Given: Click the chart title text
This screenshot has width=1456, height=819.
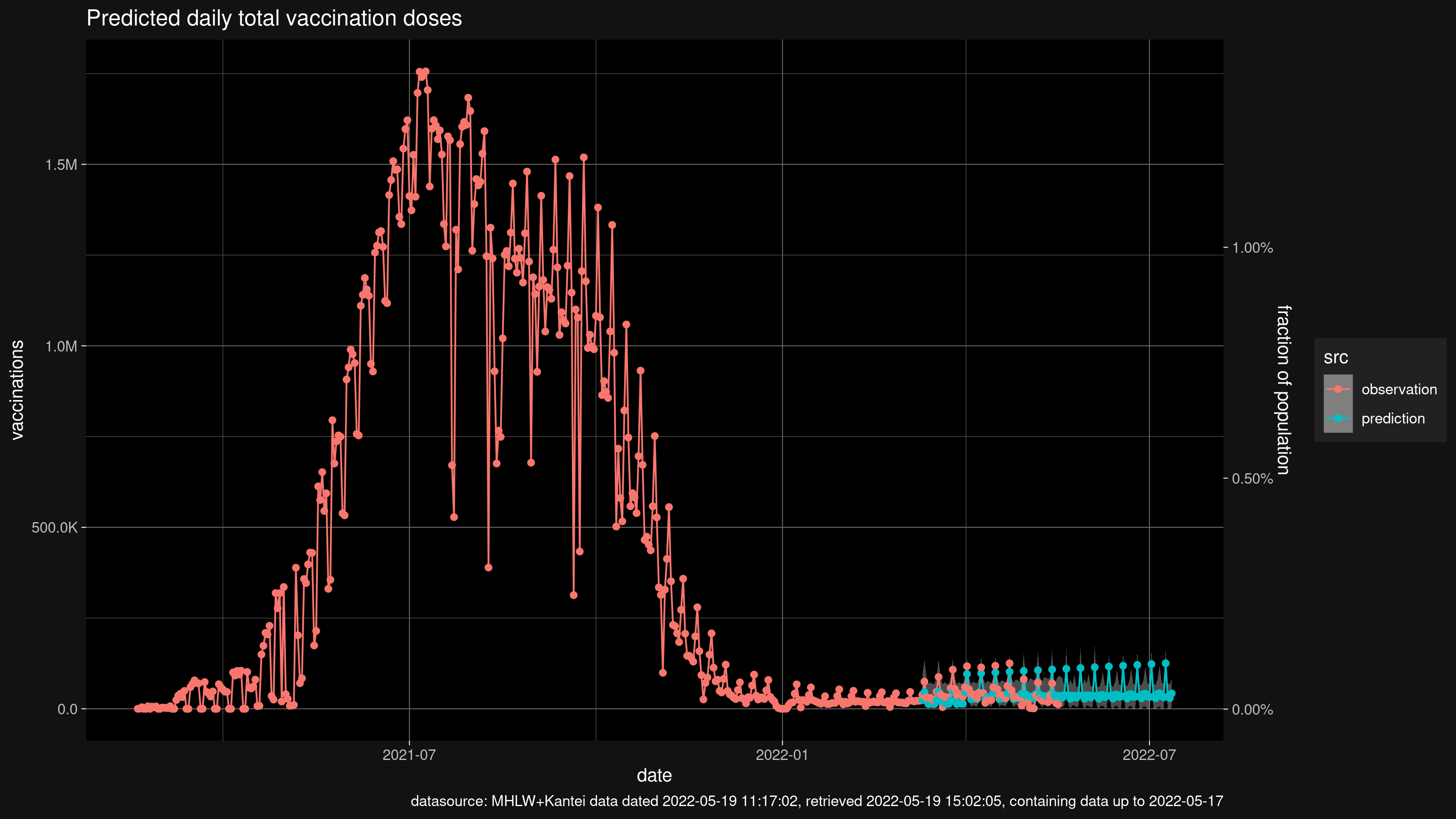Looking at the screenshot, I should 274,18.
